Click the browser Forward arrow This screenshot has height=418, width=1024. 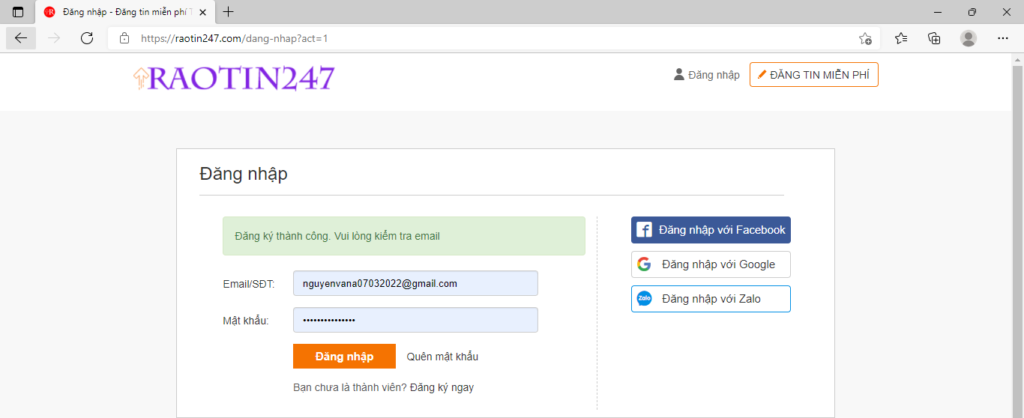click(54, 38)
